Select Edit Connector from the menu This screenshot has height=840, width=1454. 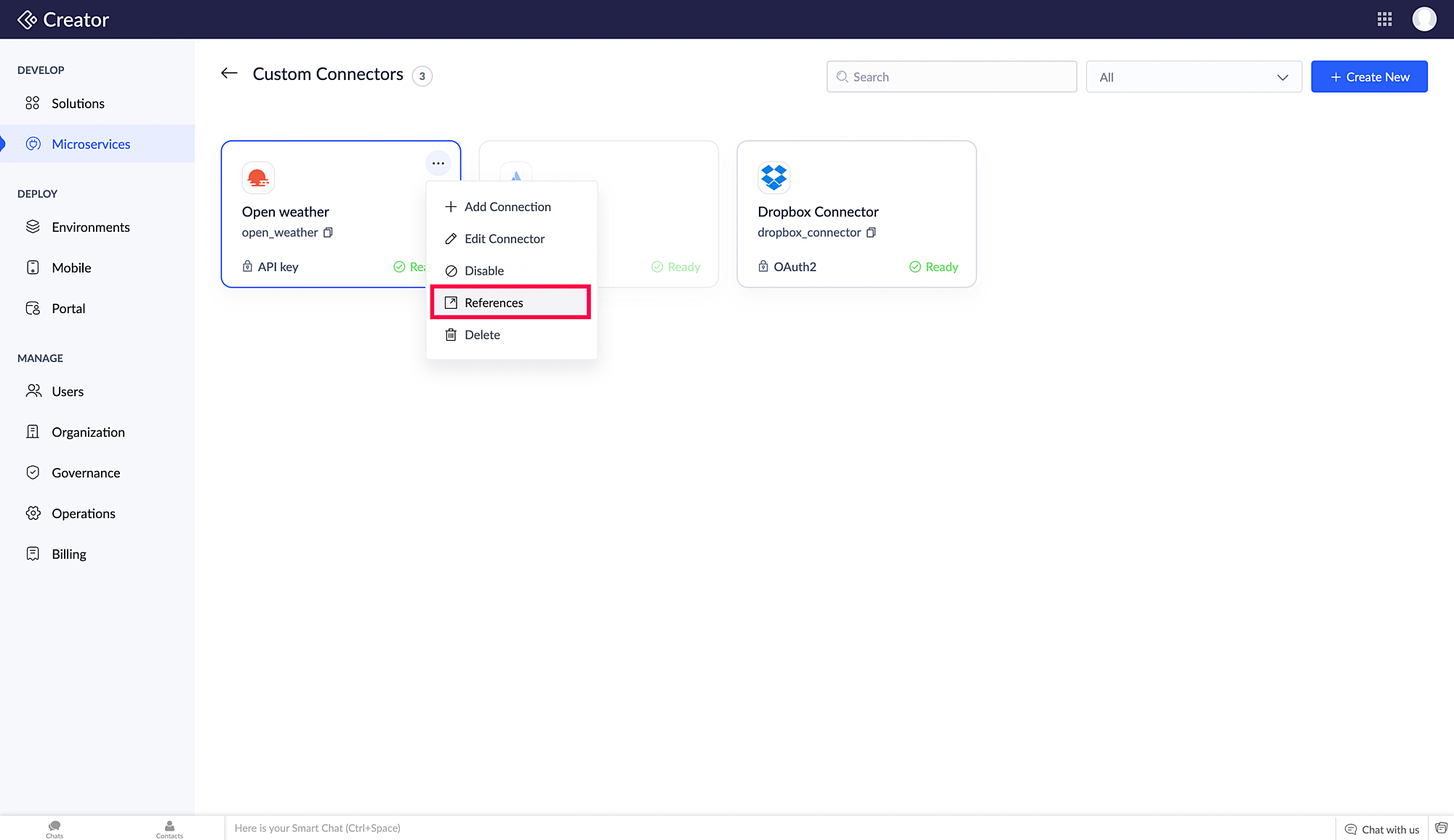504,239
